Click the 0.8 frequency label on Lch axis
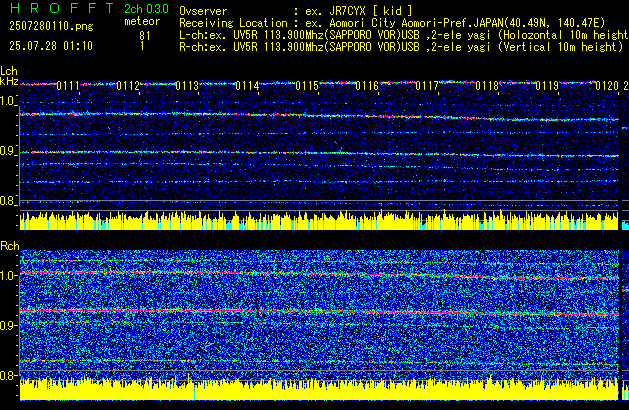This screenshot has height=410, width=629. pyautogui.click(x=8, y=201)
